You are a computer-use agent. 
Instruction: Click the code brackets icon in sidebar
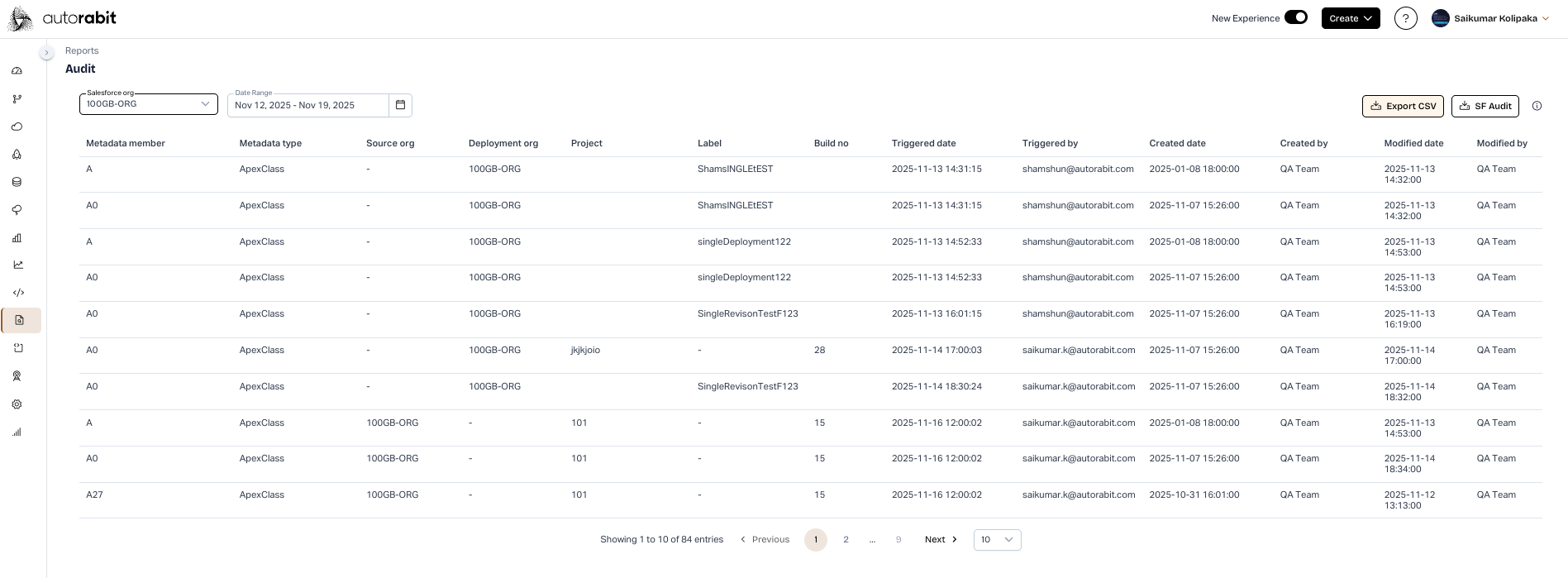tap(18, 293)
